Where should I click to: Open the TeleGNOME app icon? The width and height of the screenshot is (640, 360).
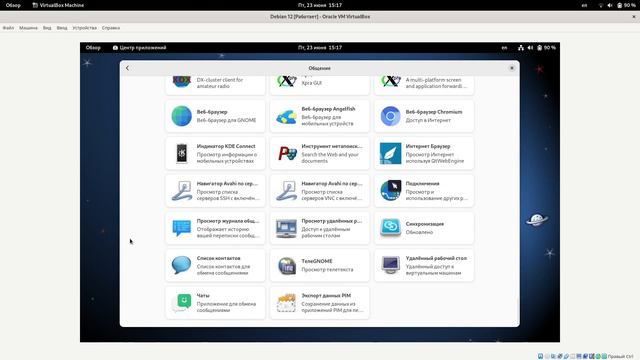(x=287, y=266)
